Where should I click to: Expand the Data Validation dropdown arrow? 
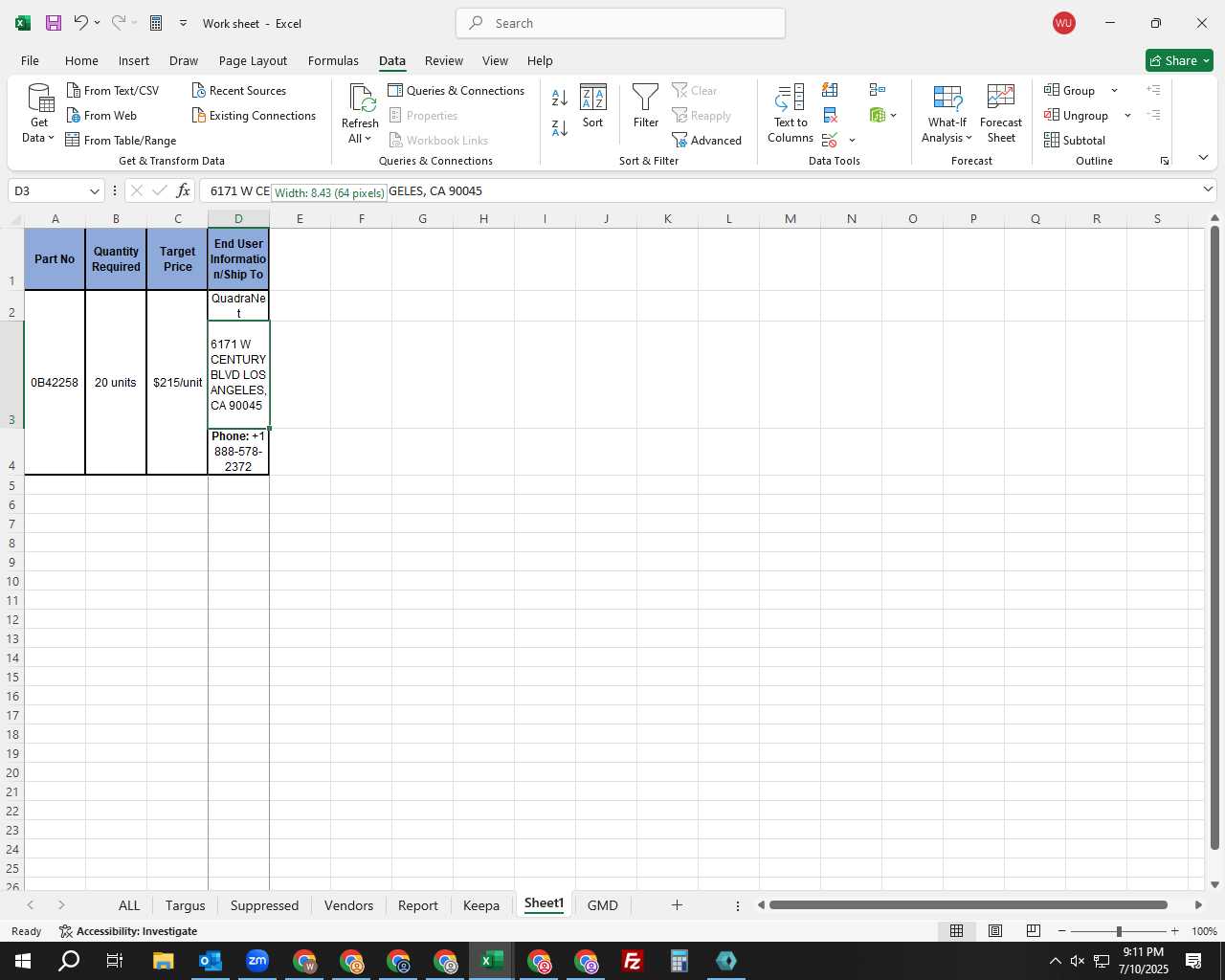tap(852, 141)
